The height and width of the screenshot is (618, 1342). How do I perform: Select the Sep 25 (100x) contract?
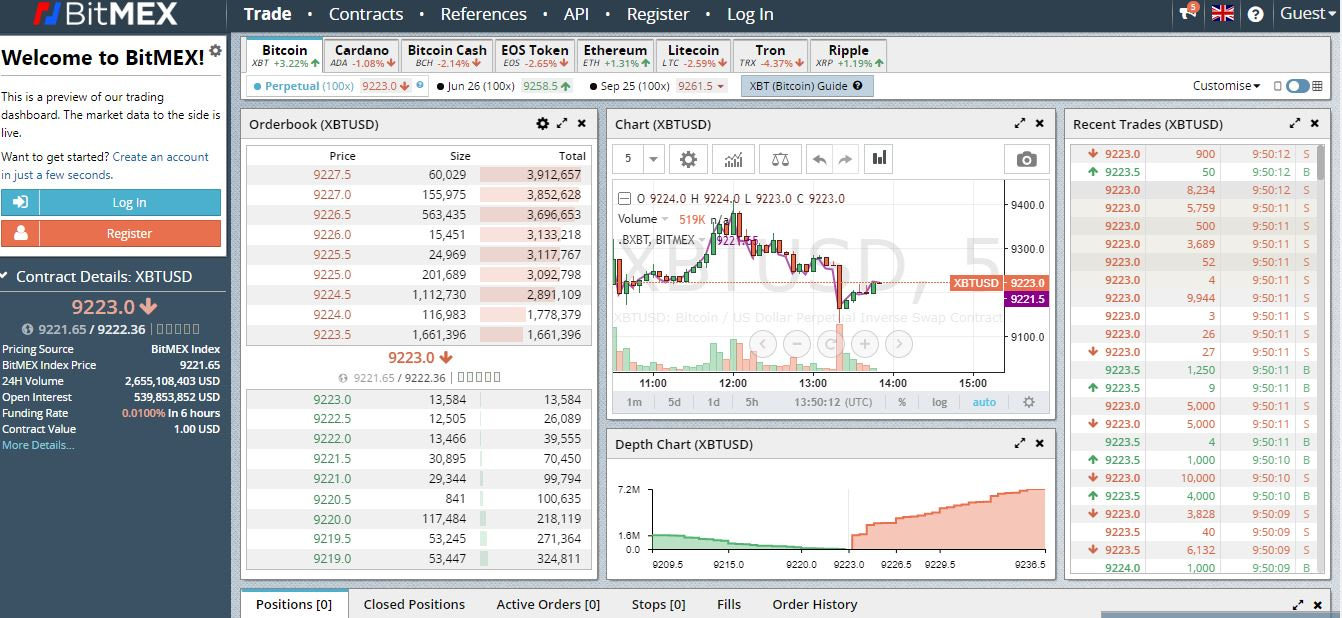657,86
